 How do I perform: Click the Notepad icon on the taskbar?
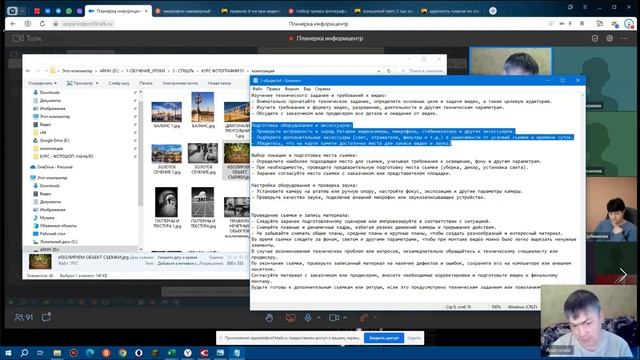pos(237,353)
